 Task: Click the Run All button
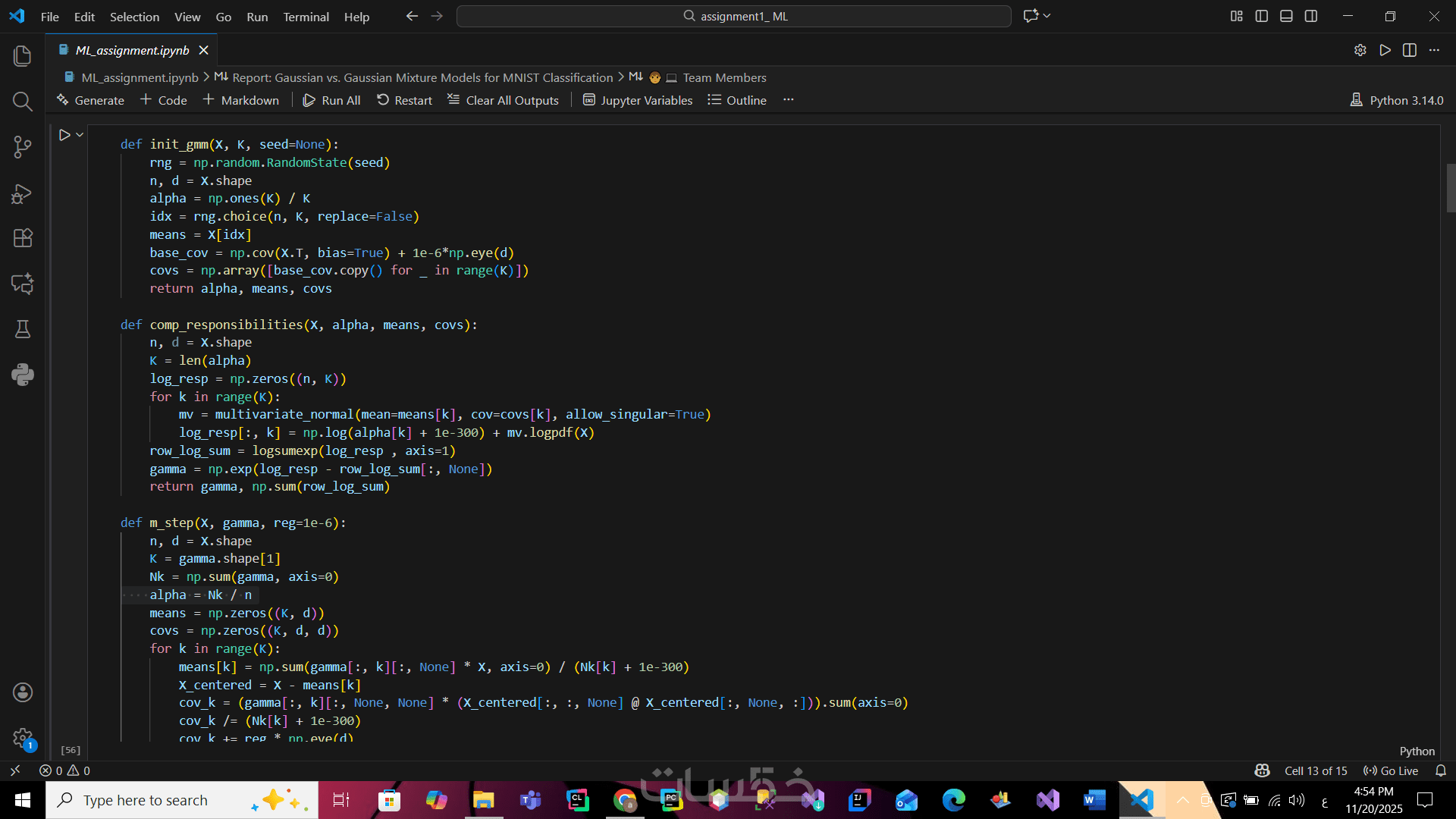click(332, 100)
